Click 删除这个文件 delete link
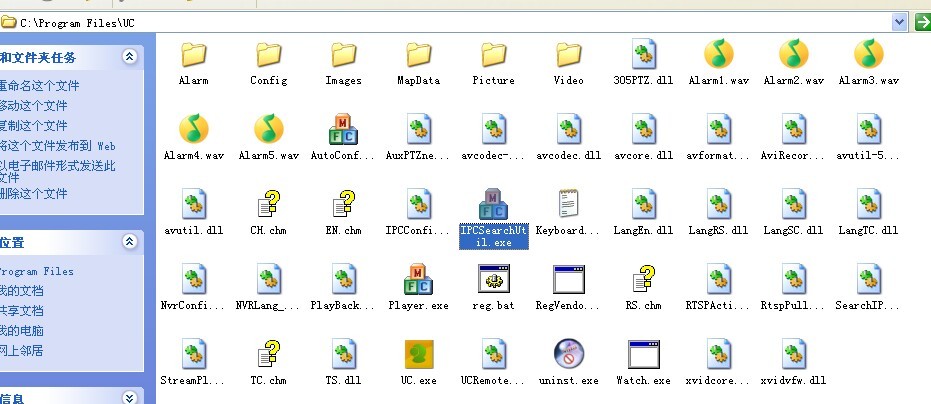931x404 pixels. point(33,194)
